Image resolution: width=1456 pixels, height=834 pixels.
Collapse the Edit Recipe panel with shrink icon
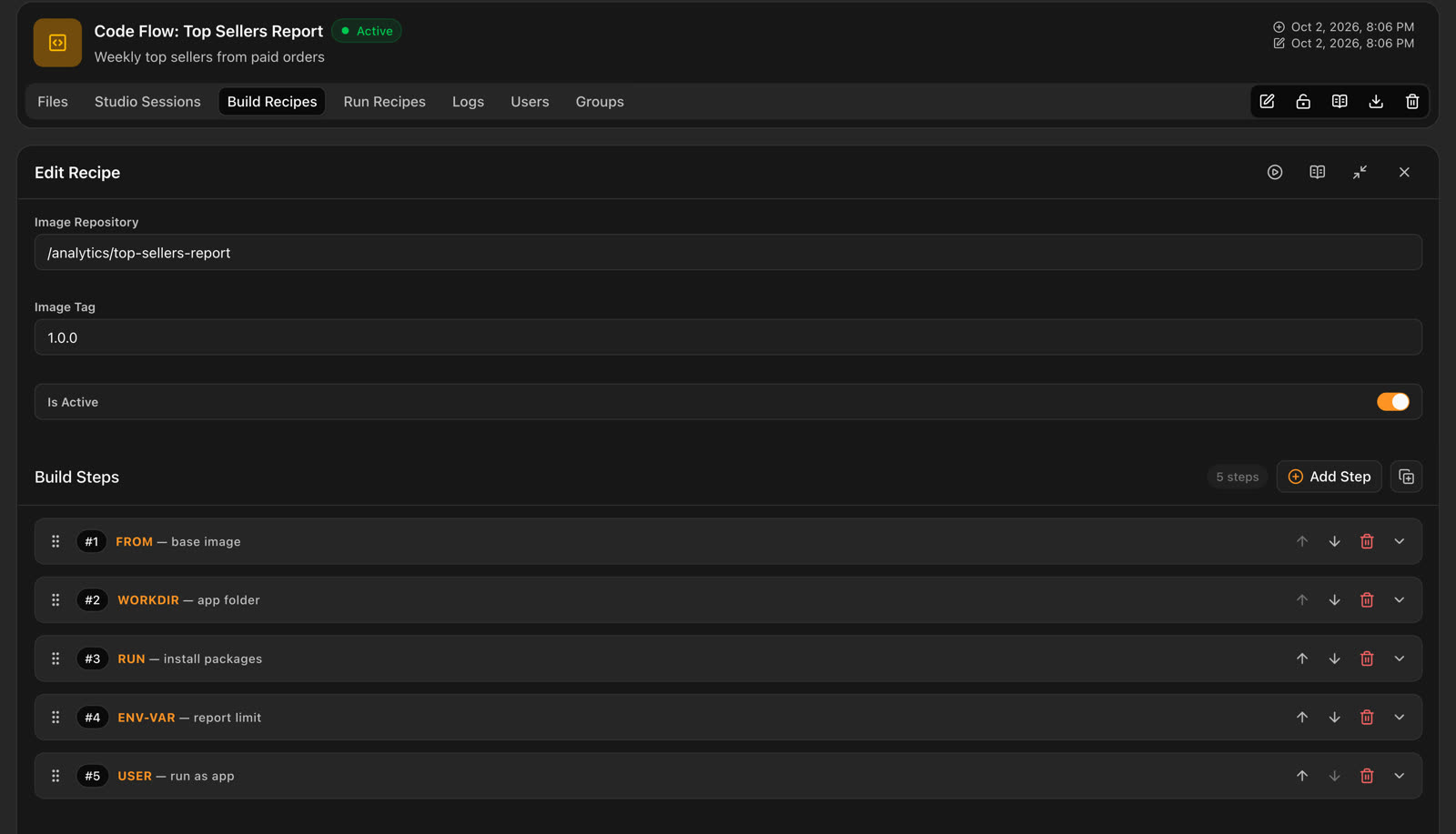pyautogui.click(x=1360, y=172)
